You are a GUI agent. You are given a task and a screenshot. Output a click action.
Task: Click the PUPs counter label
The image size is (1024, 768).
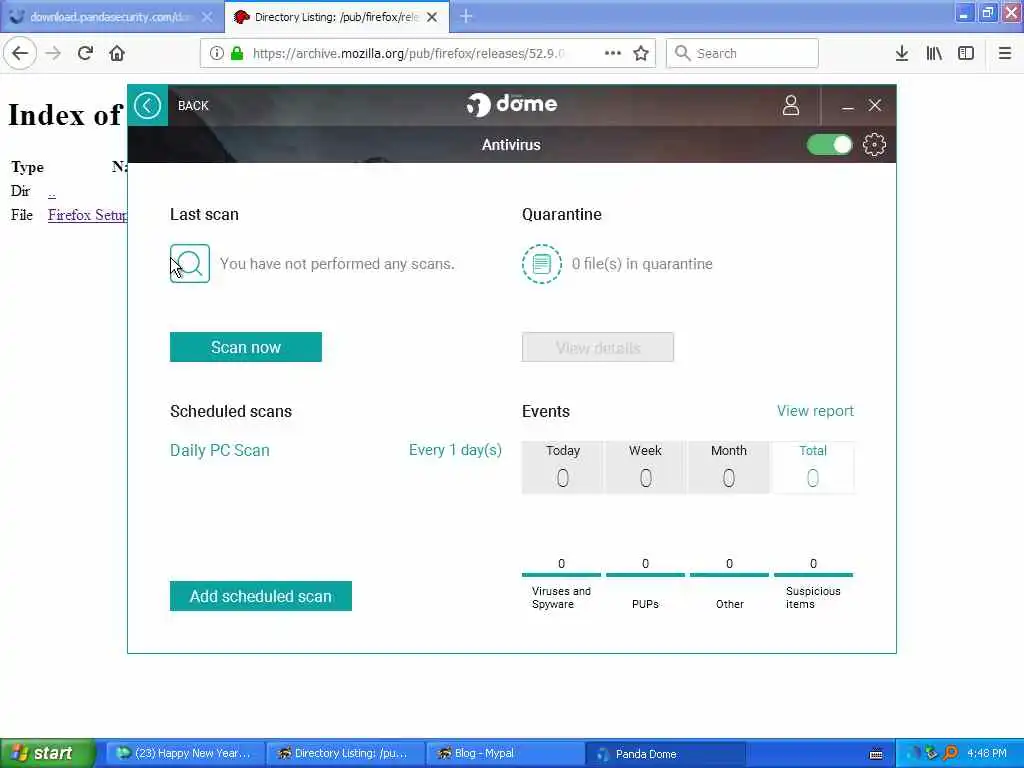645,604
